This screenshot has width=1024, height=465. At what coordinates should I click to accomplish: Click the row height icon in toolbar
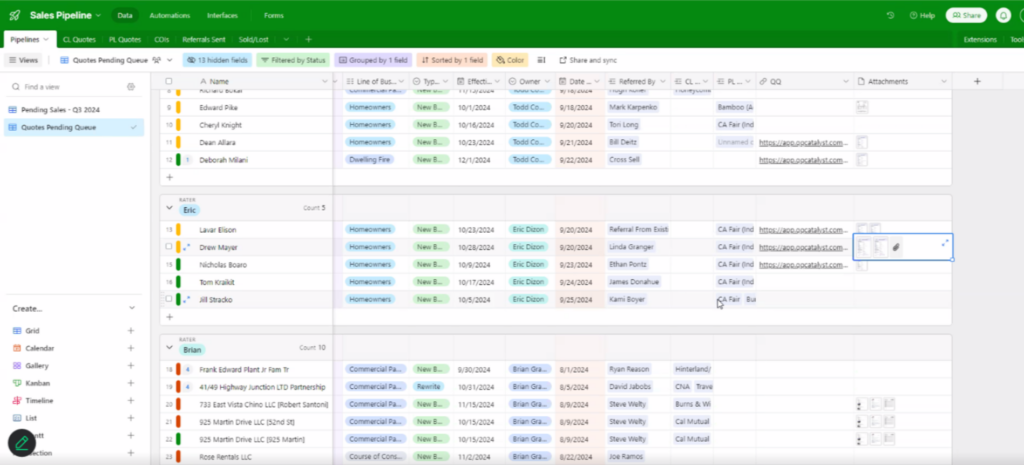(541, 60)
